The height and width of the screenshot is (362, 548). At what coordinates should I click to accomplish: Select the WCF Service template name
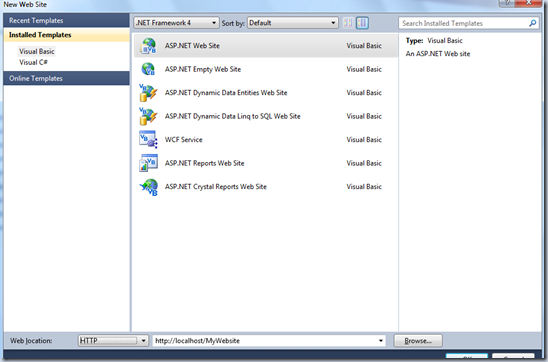click(183, 139)
